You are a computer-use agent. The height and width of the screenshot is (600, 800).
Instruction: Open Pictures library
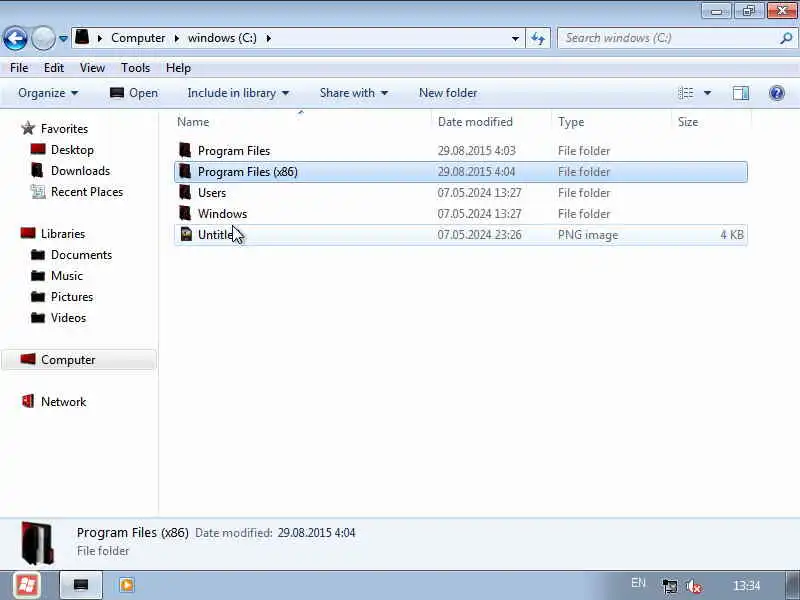pyautogui.click(x=71, y=296)
